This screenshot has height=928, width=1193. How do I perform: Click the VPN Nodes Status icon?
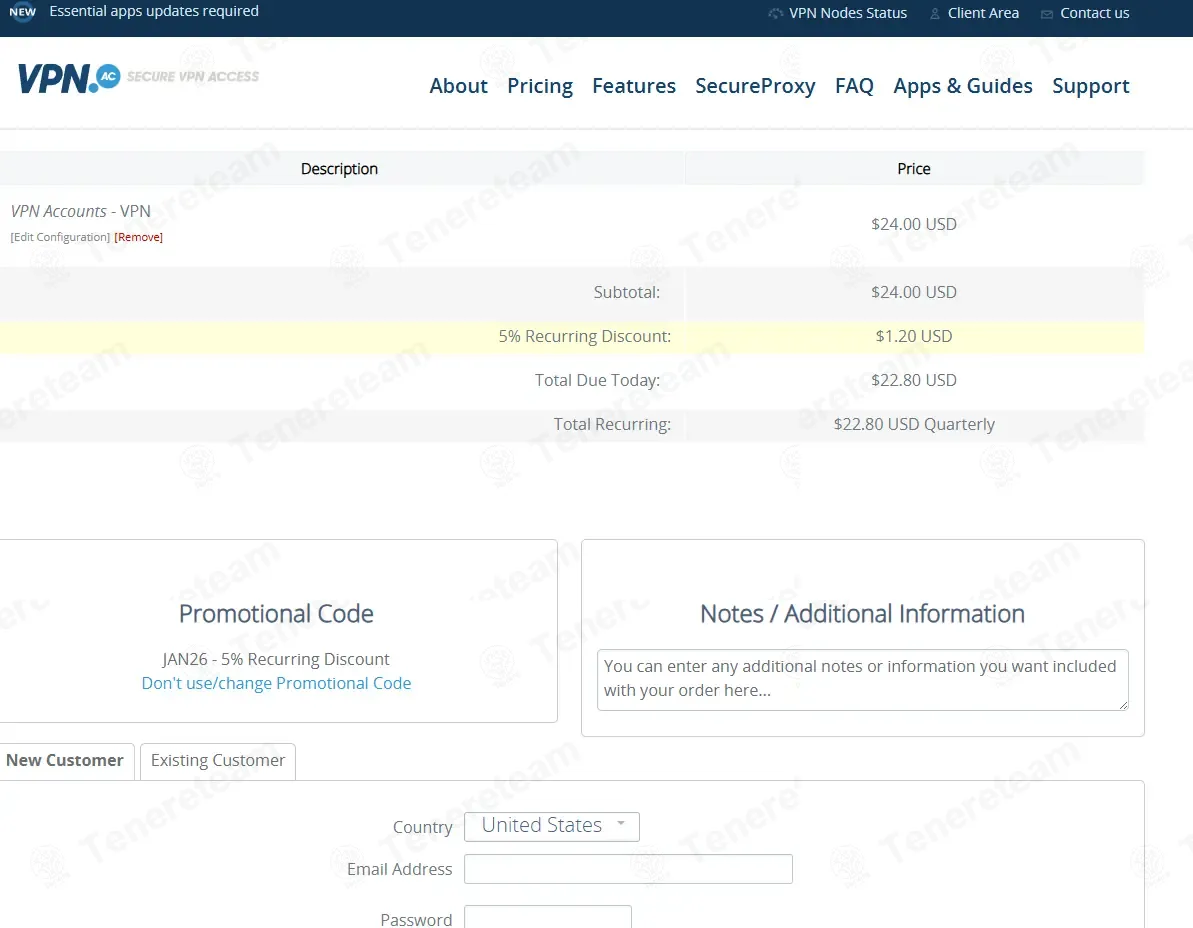[x=775, y=14]
